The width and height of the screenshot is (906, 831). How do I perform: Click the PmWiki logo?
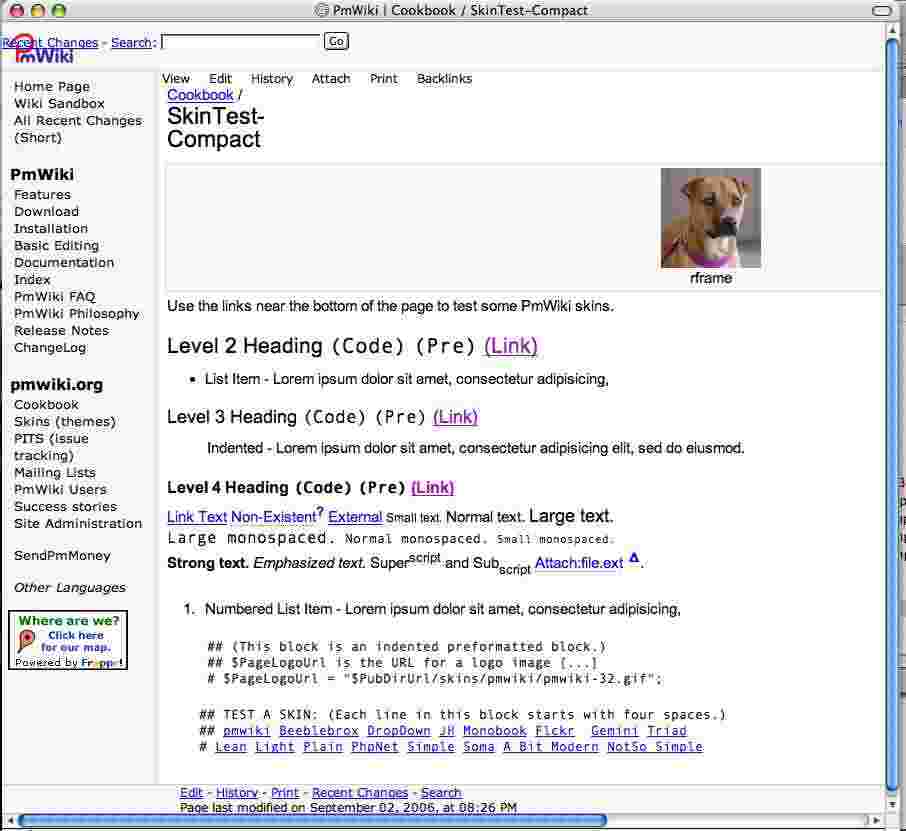click(x=43, y=50)
